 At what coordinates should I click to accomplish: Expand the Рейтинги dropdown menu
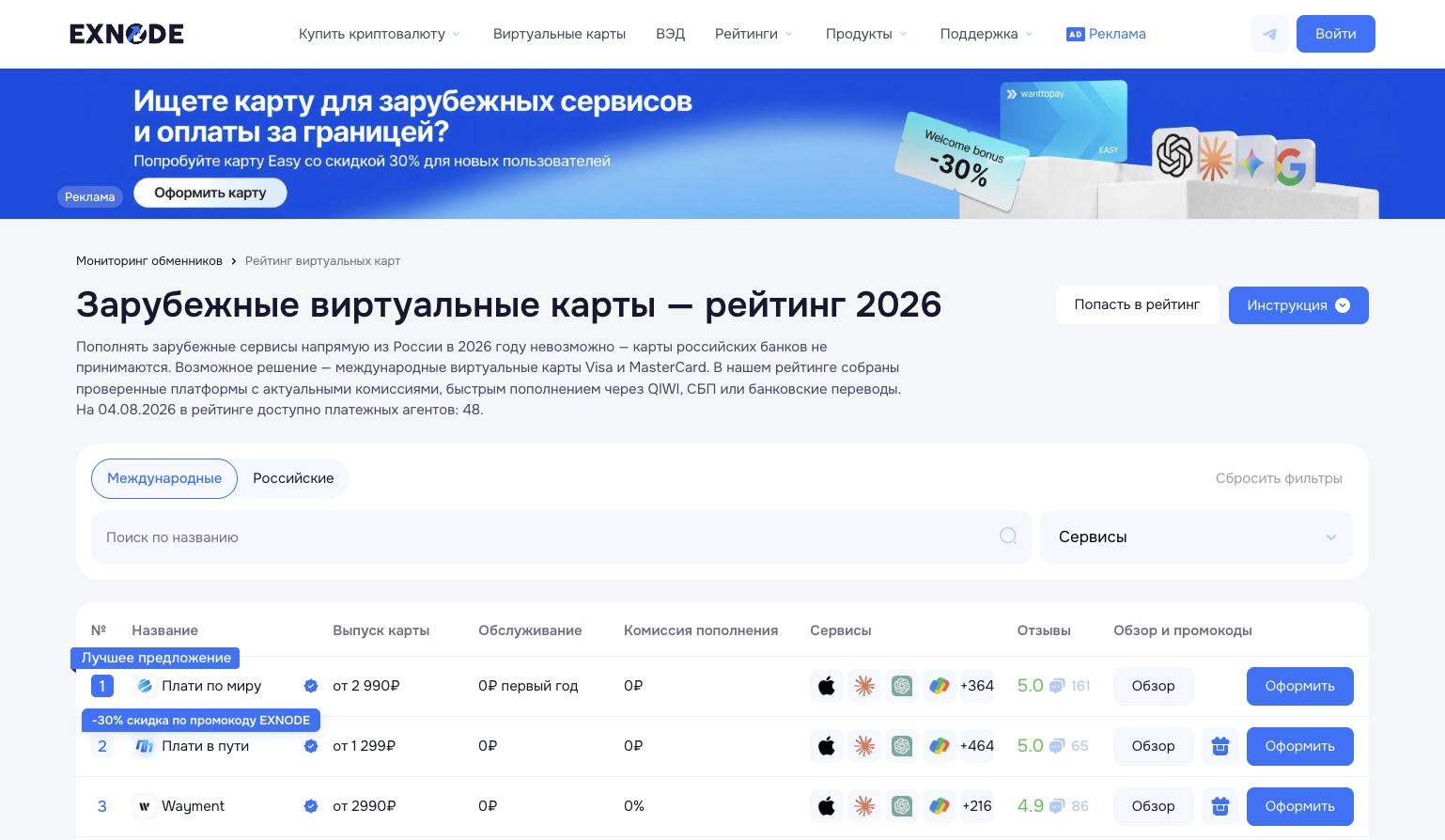754,34
